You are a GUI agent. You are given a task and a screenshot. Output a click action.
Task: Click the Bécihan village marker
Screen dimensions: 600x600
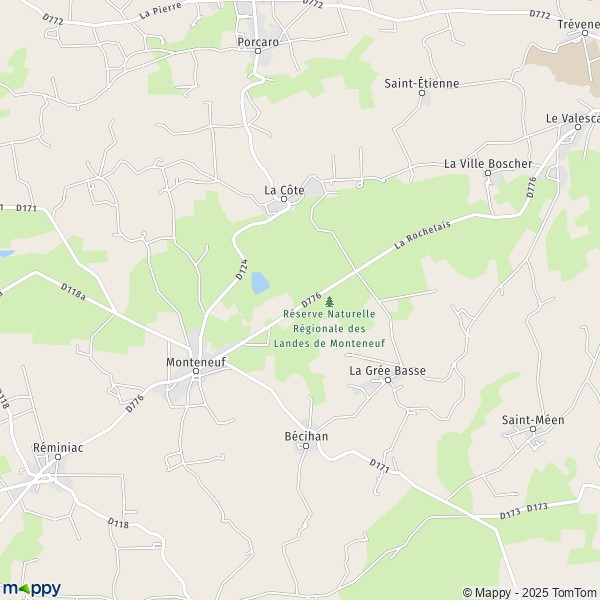(306, 446)
